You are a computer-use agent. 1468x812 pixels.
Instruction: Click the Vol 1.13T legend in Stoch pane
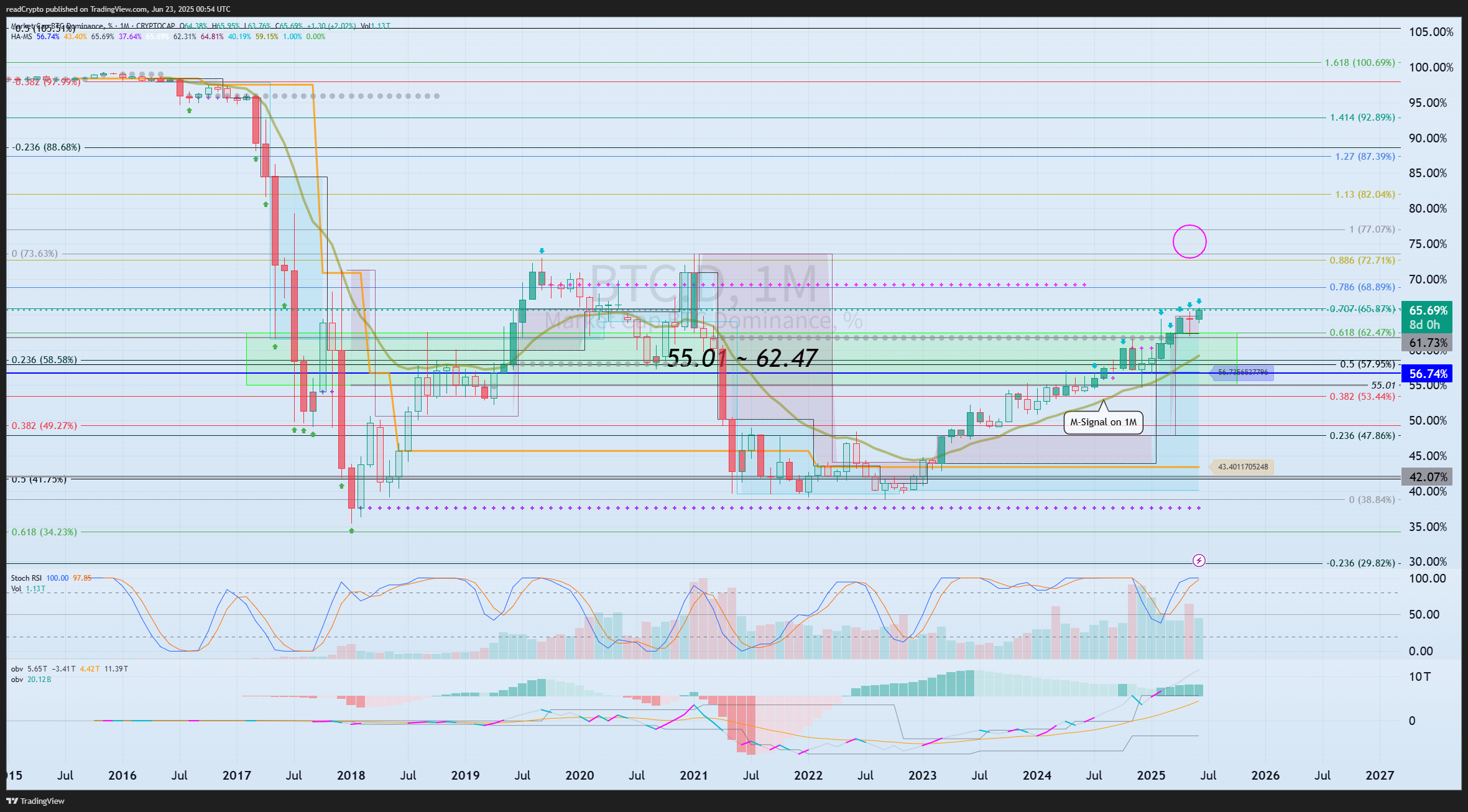[28, 589]
